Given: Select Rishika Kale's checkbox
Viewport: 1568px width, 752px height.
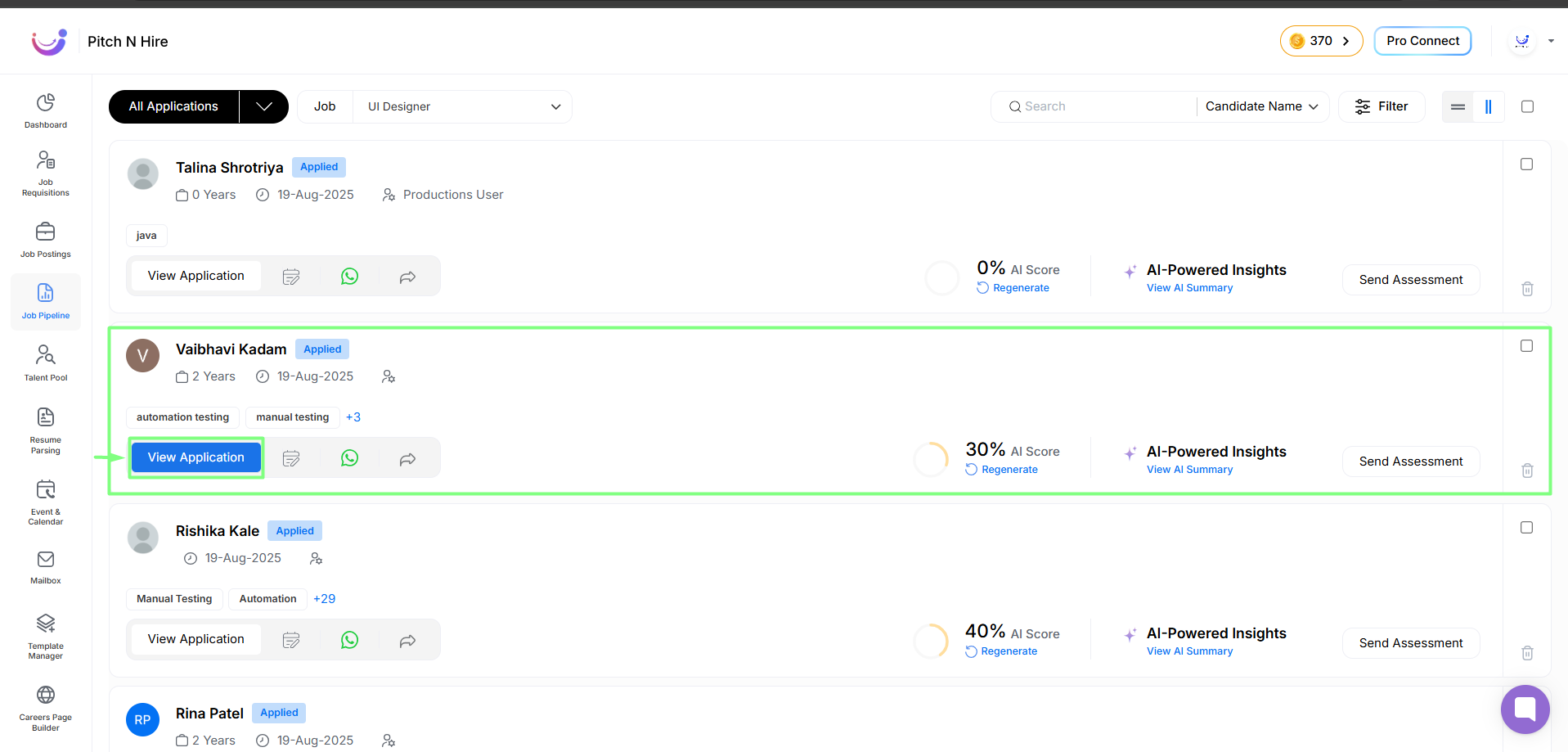Looking at the screenshot, I should [x=1526, y=528].
